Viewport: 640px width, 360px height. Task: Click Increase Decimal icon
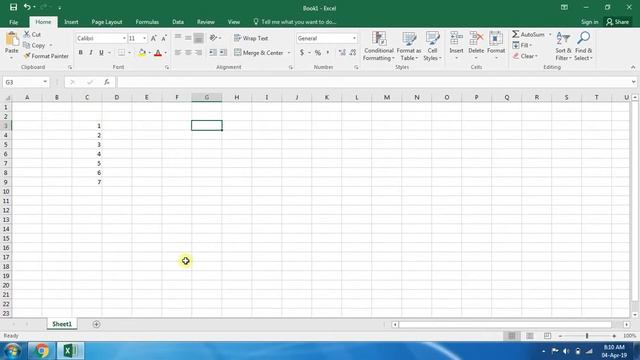coord(342,53)
